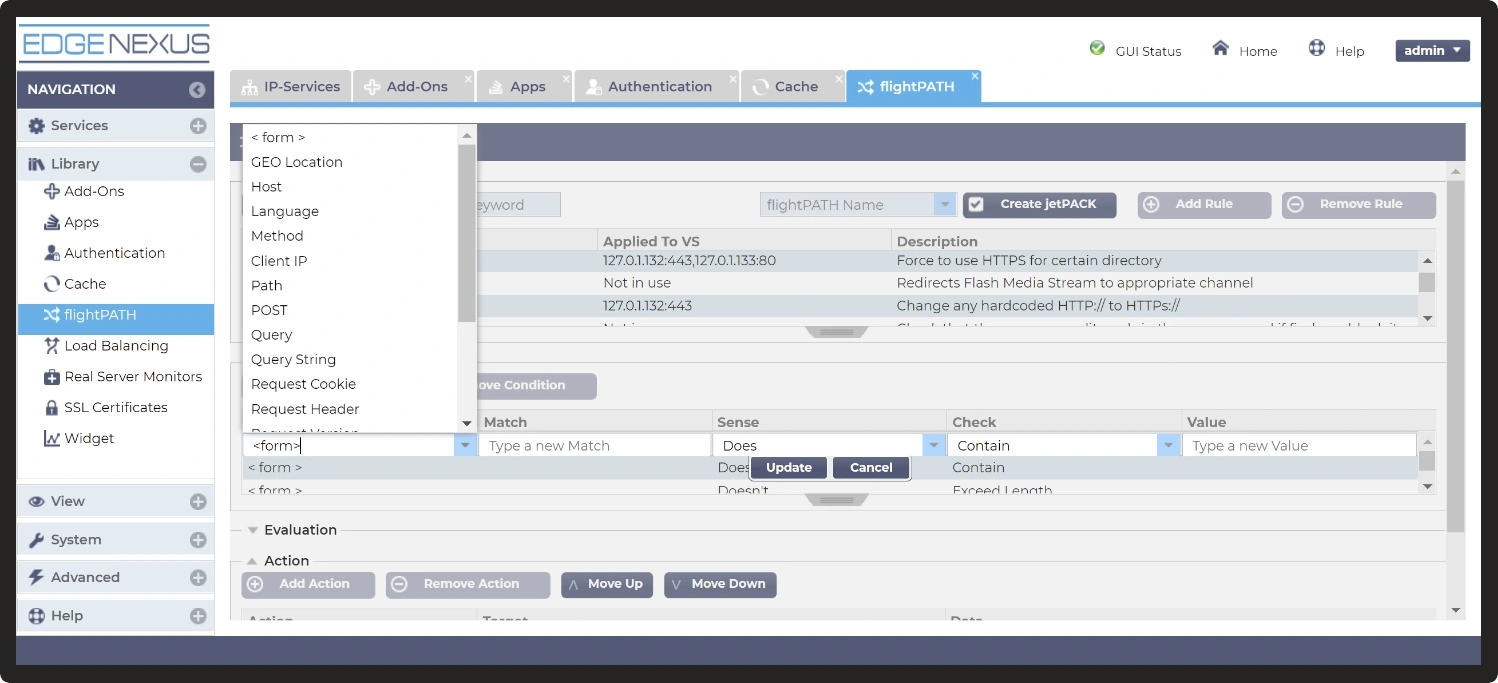Close the flightPATH tab

(x=975, y=76)
